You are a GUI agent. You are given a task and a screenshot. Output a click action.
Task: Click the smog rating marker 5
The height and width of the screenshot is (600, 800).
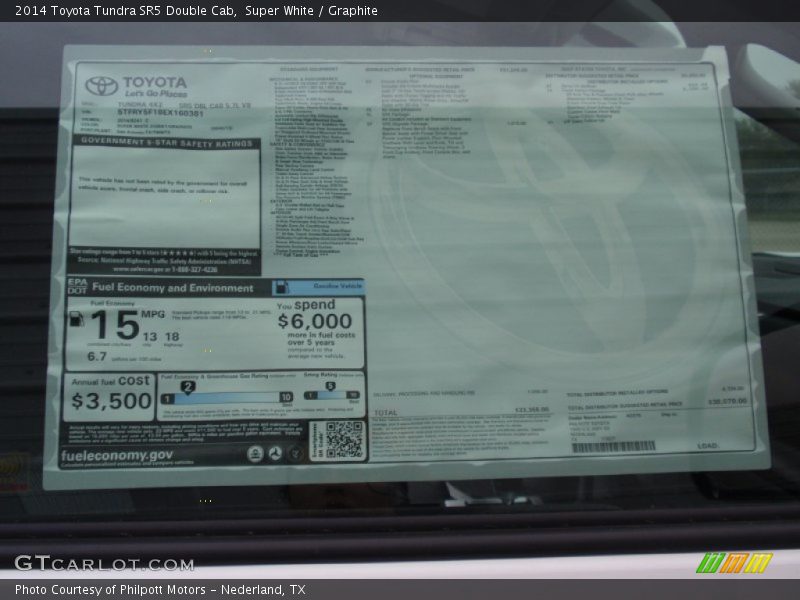329,386
